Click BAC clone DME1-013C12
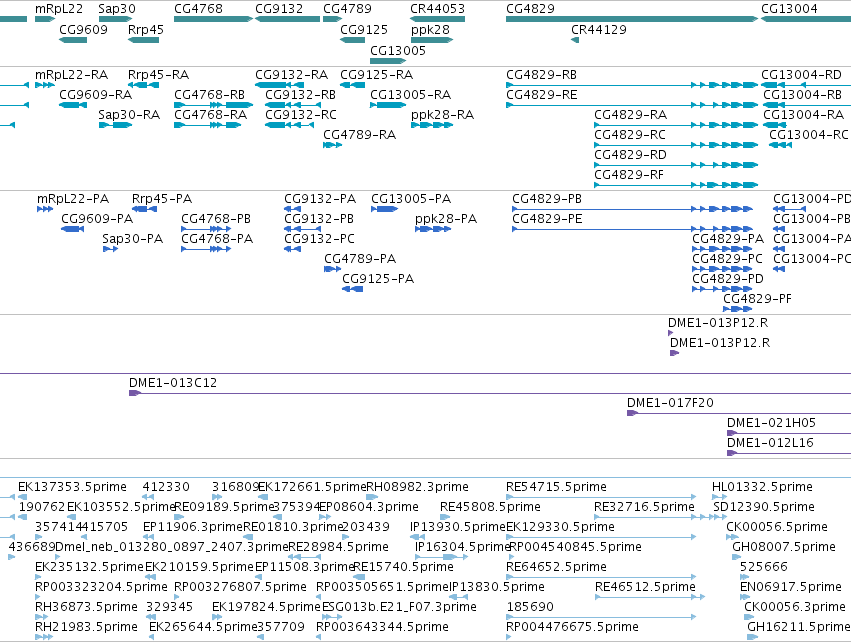 coord(173,383)
